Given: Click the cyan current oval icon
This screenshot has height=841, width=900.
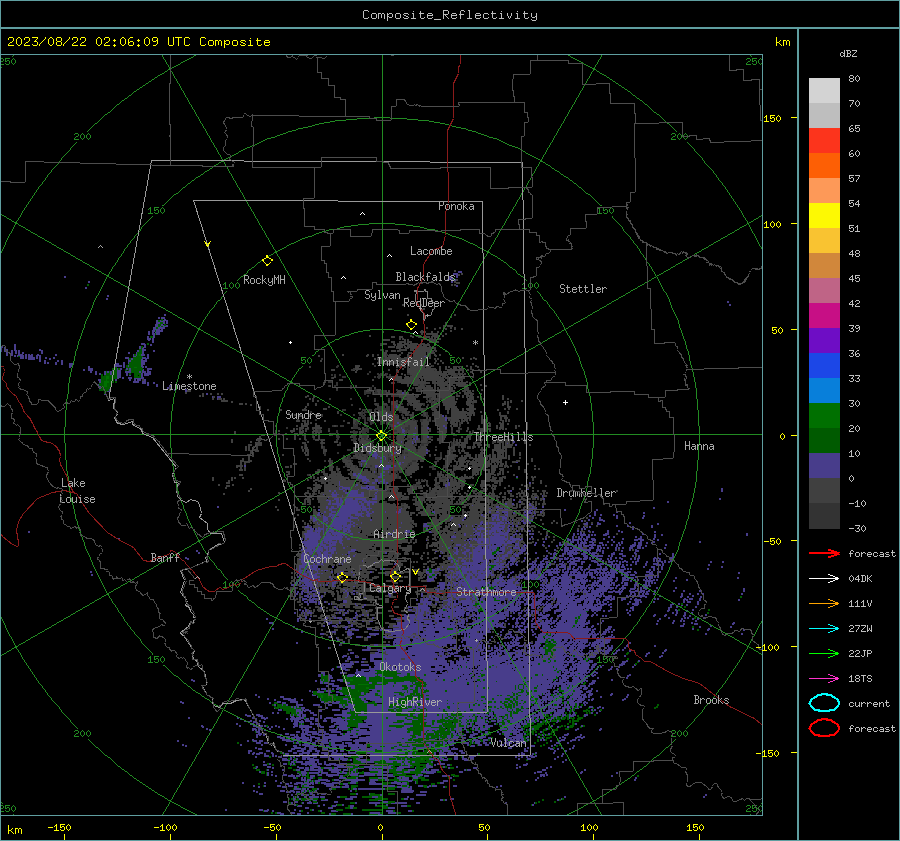Looking at the screenshot, I should 824,703.
